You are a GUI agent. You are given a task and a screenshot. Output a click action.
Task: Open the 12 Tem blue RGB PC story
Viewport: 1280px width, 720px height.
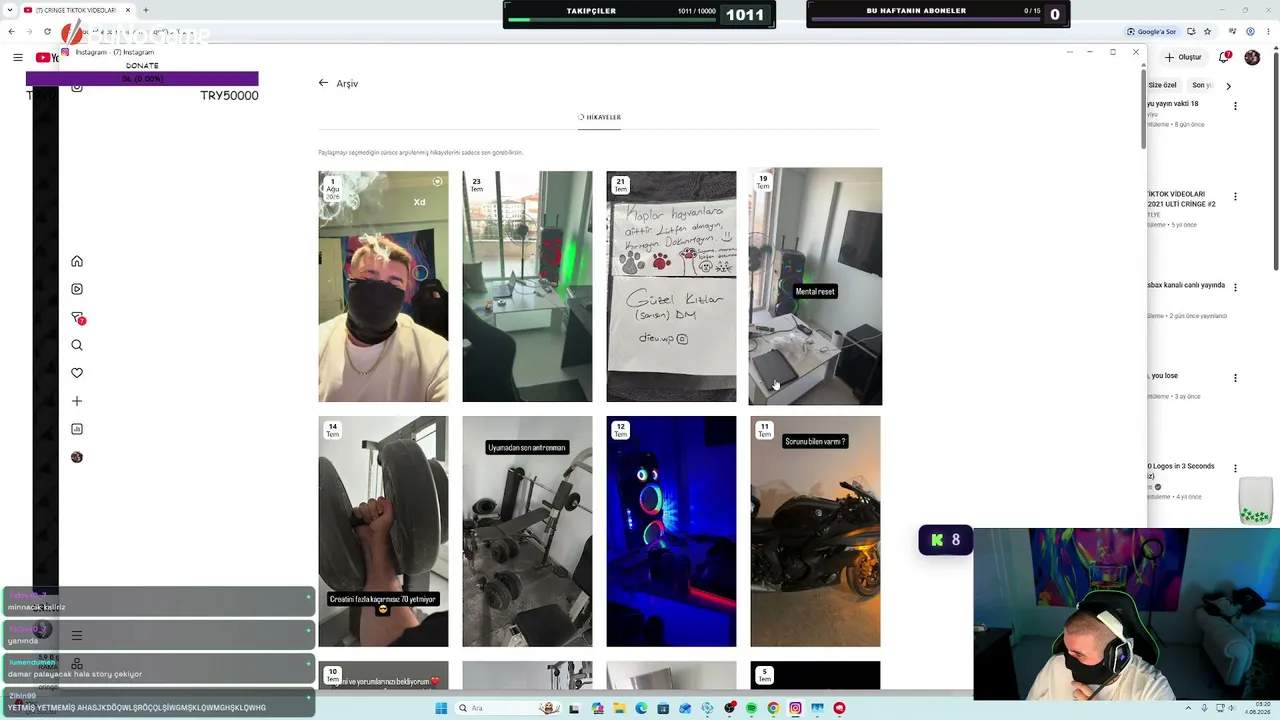click(671, 531)
